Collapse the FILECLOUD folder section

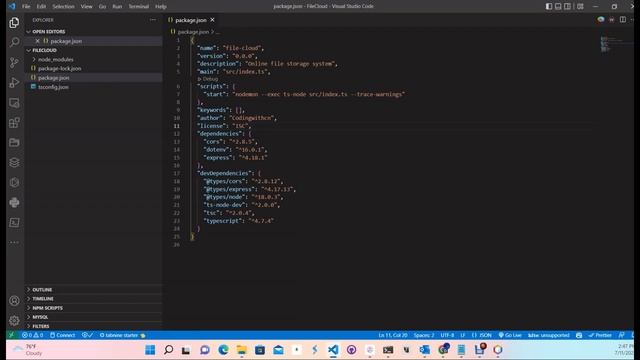click(x=93, y=50)
